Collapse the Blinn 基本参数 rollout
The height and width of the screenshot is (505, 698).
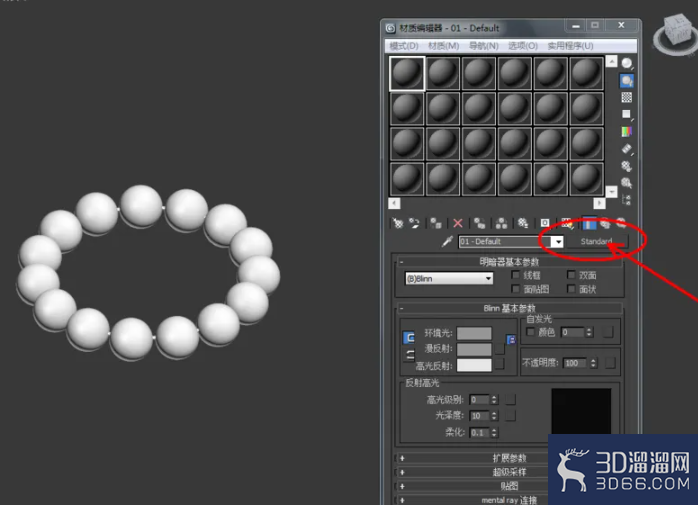tap(509, 308)
